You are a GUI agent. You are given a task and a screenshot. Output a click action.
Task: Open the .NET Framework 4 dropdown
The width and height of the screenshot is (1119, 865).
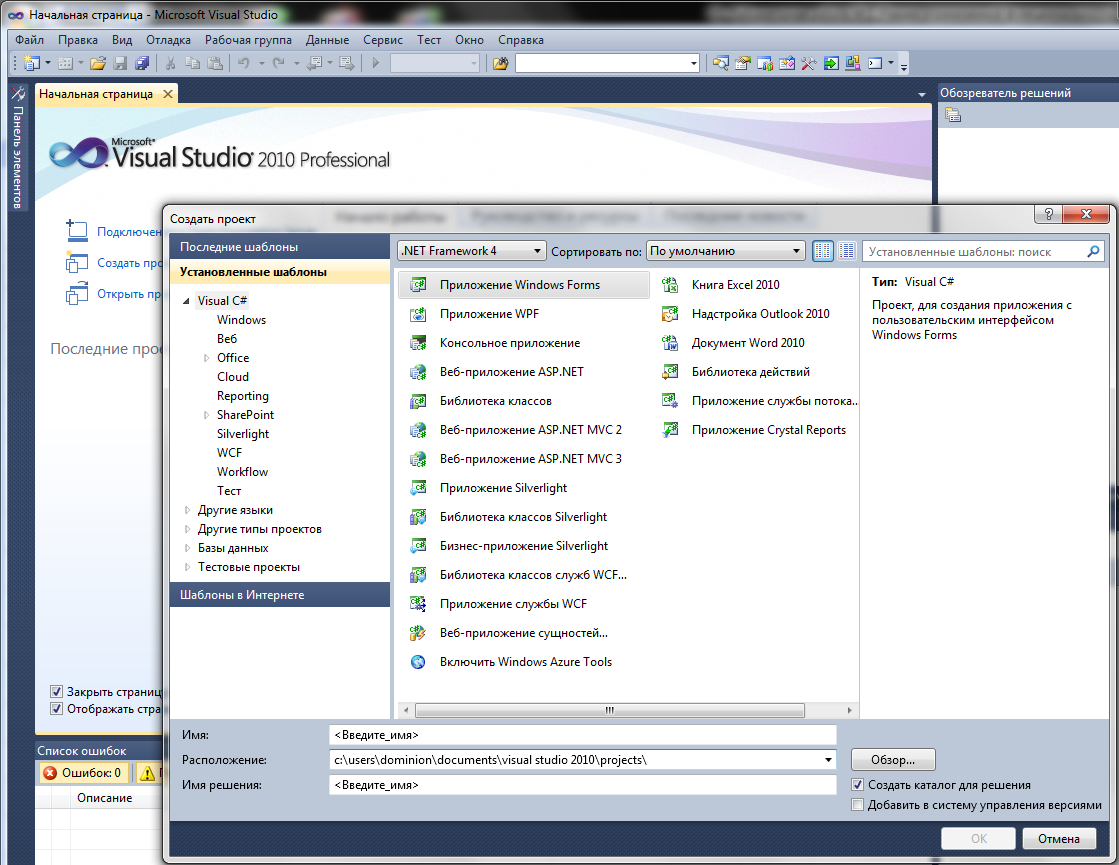pos(472,251)
